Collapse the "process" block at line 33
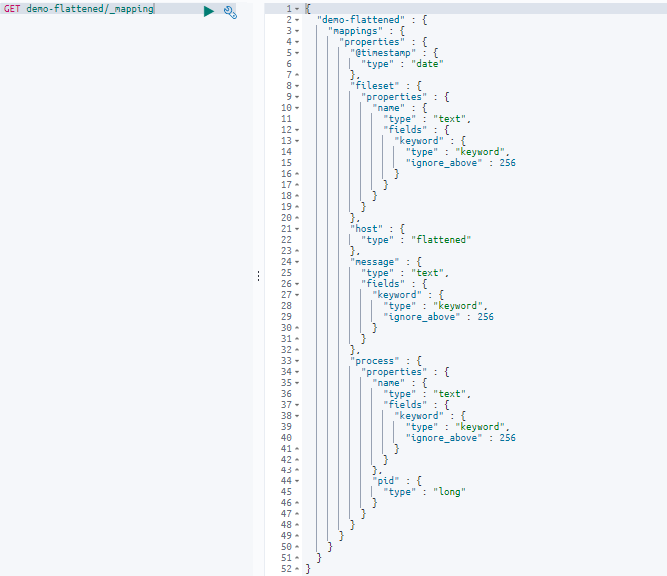Viewport: 667px width, 576px height. click(297, 361)
